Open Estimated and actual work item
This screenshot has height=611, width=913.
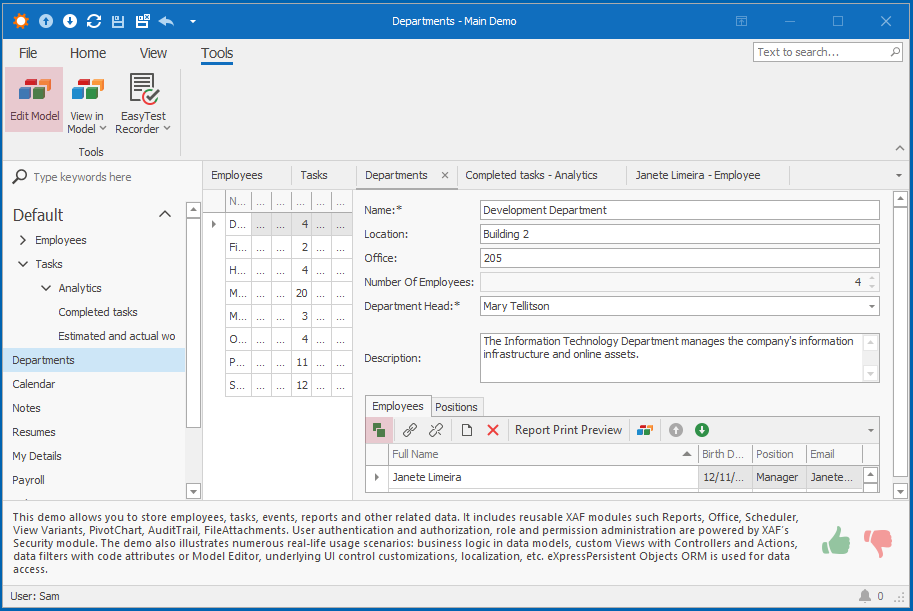(116, 336)
